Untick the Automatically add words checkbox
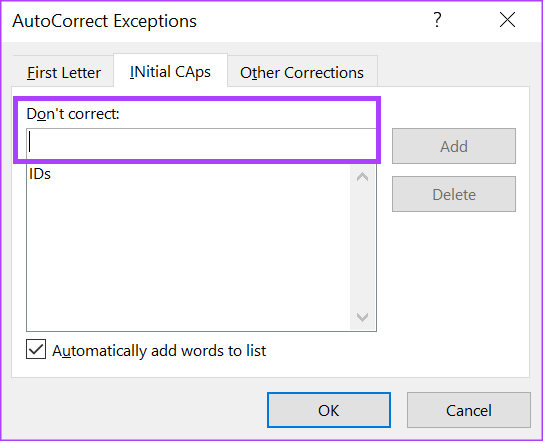The height and width of the screenshot is (441, 543). (x=36, y=349)
